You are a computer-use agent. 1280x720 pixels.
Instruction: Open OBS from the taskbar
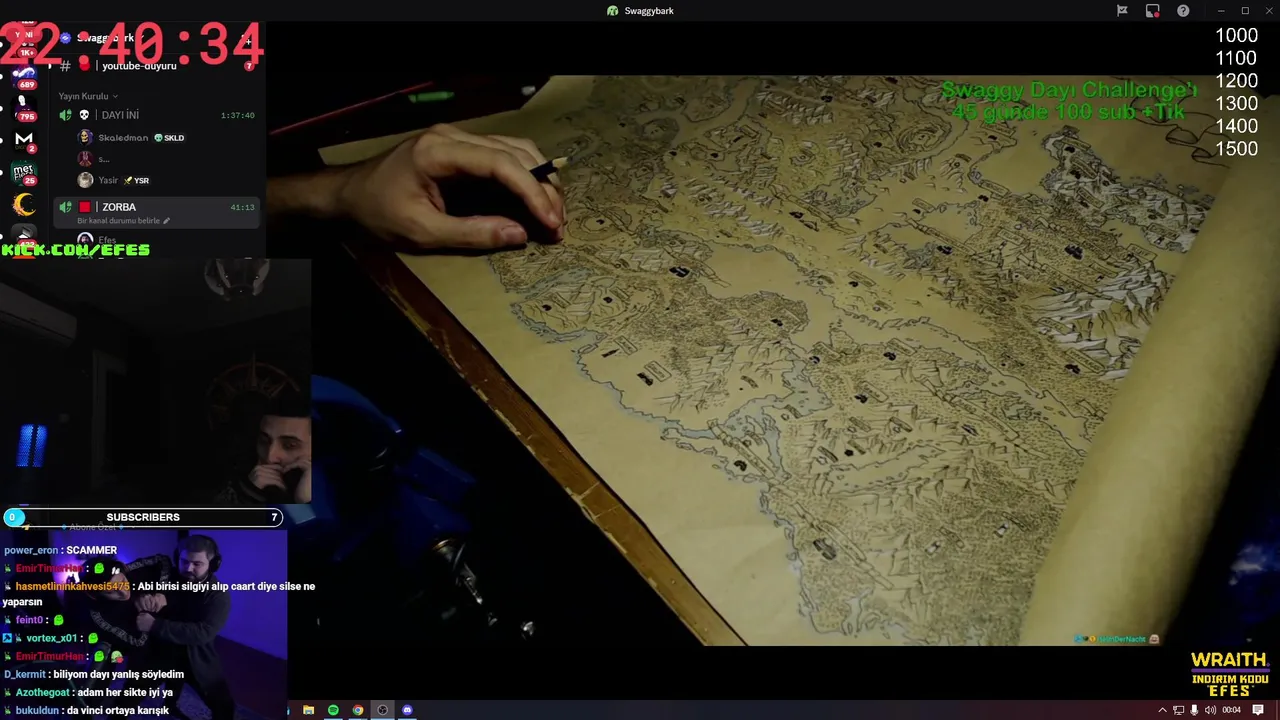tap(382, 710)
